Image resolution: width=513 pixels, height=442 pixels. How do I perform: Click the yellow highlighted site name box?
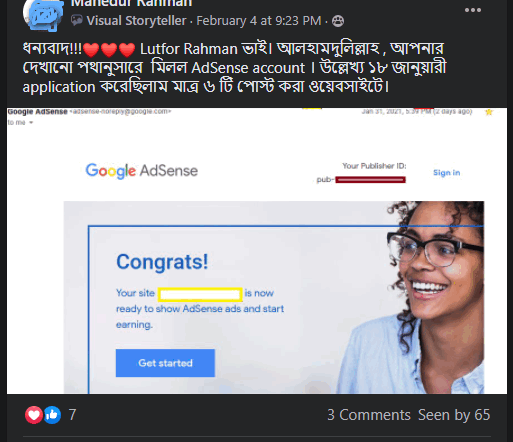[200, 294]
